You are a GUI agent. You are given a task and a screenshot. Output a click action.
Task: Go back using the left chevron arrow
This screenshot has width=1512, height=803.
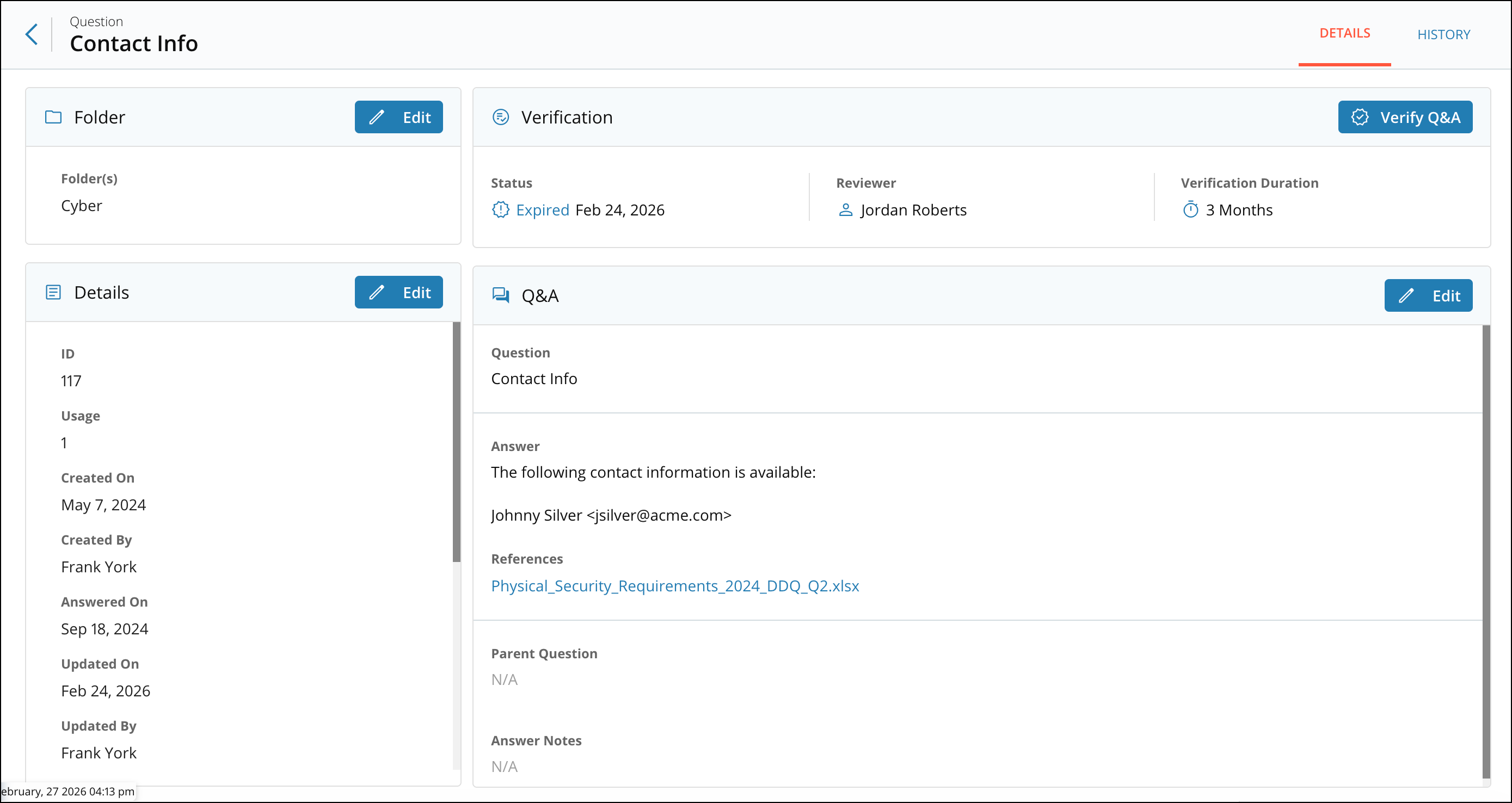32,35
